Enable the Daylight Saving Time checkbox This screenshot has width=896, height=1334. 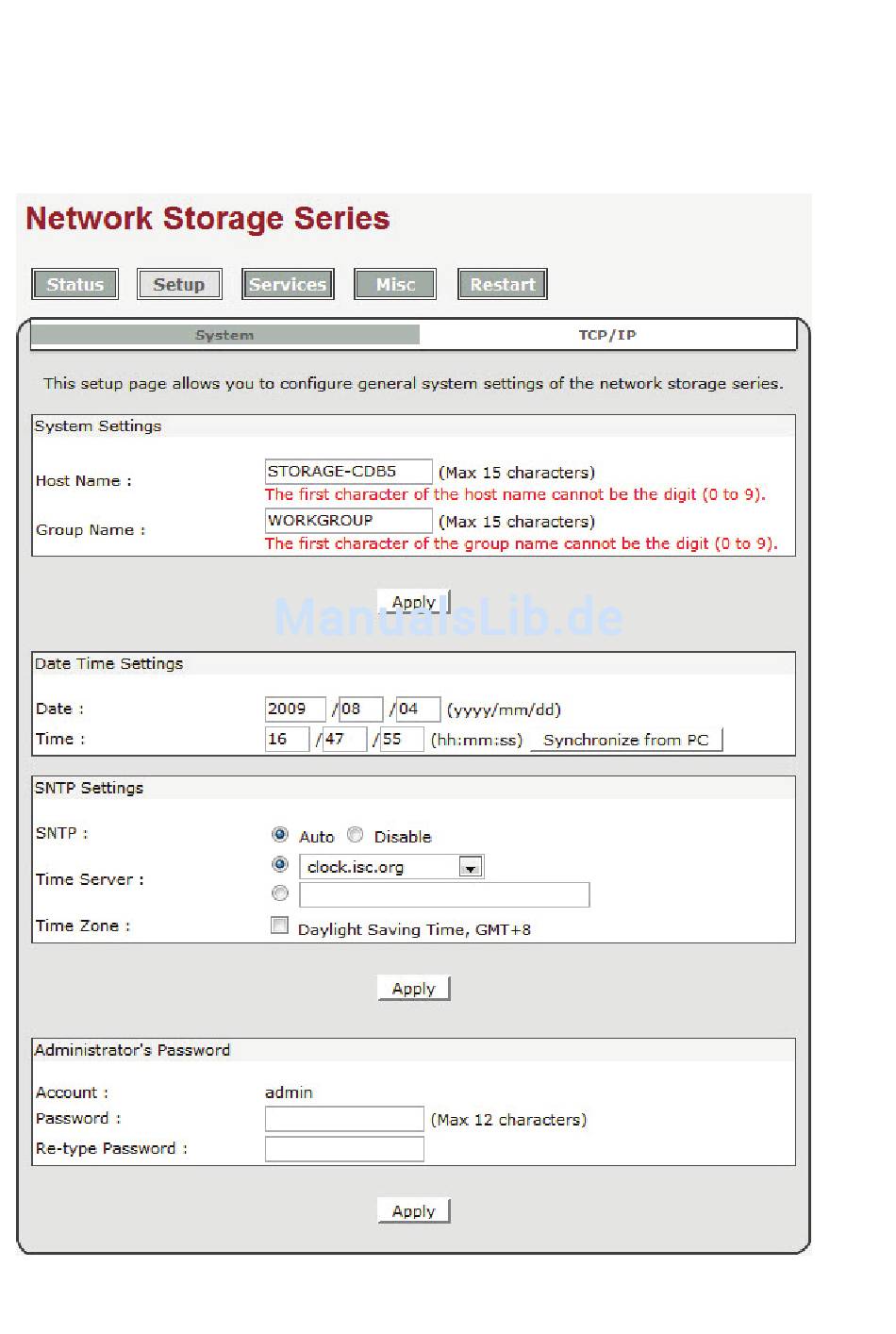(x=279, y=925)
